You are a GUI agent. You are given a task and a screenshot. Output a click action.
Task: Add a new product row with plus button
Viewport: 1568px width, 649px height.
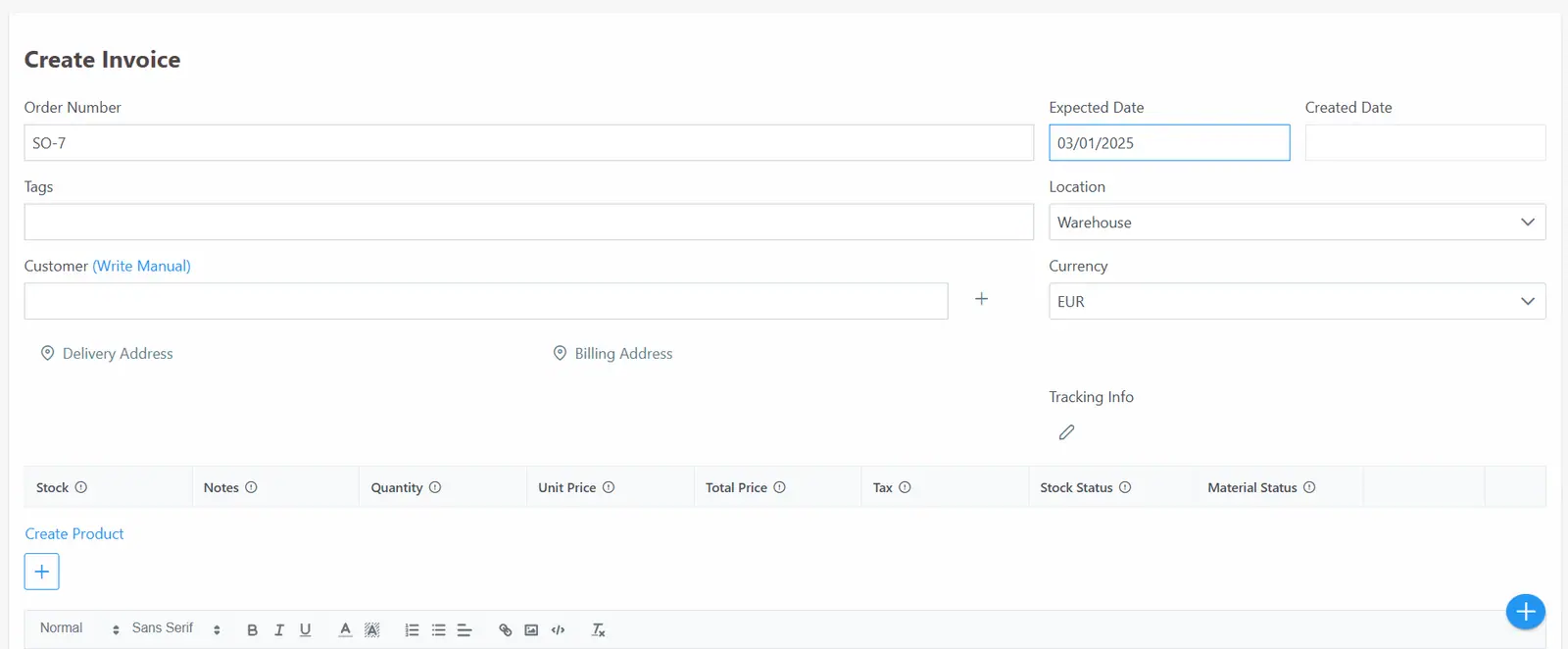click(42, 572)
